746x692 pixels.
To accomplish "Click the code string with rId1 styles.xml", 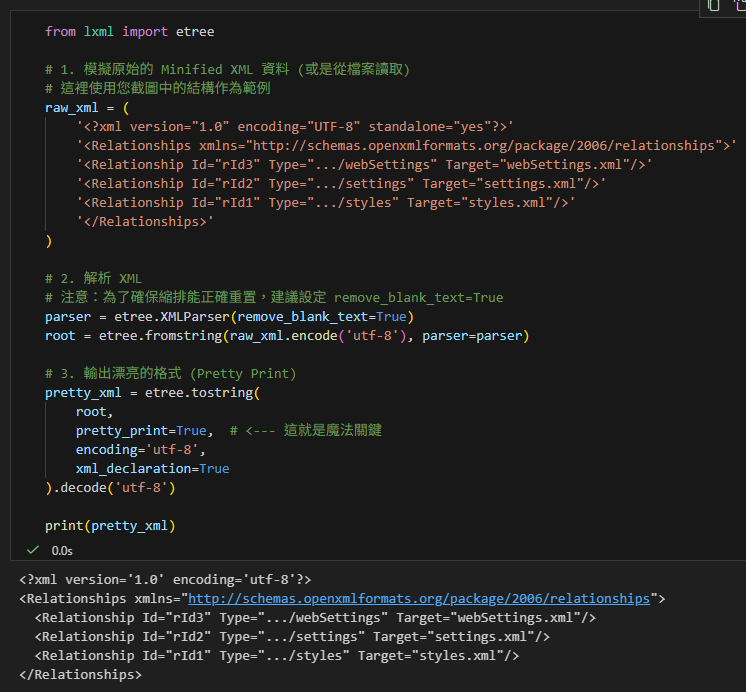I will [325, 203].
